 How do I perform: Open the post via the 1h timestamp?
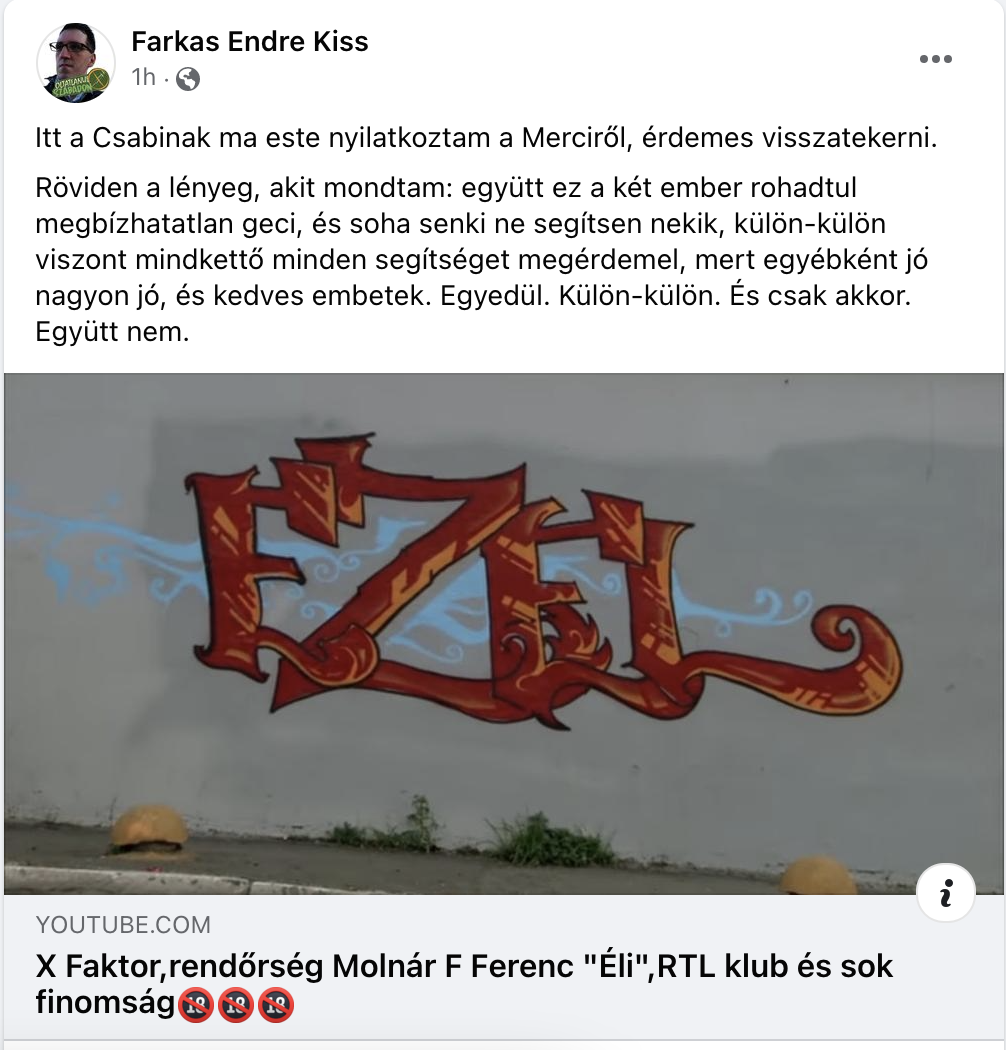pyautogui.click(x=143, y=78)
